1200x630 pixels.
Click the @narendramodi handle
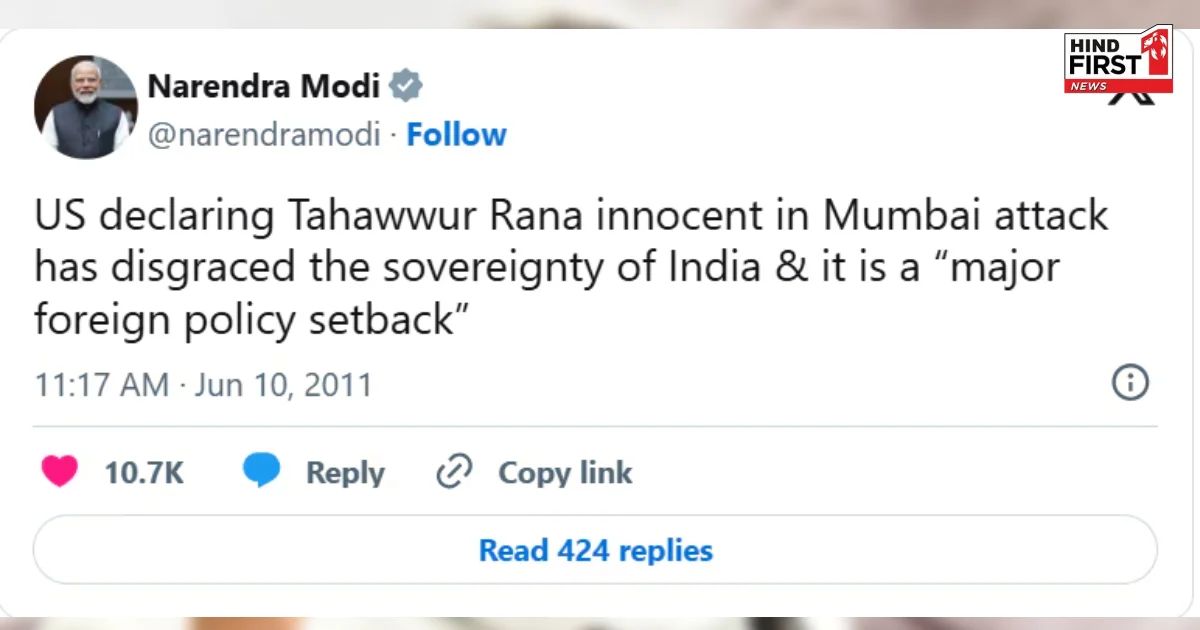264,135
